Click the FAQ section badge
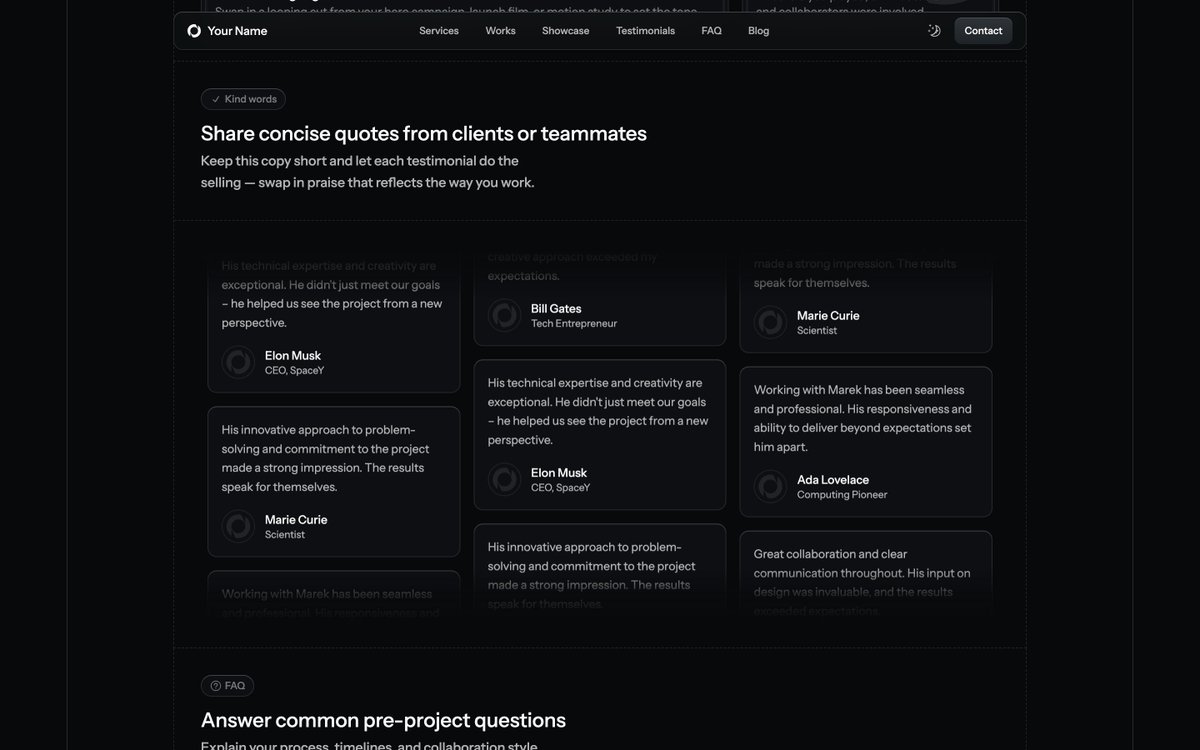Screen dimensions: 1200x750 coord(227,686)
